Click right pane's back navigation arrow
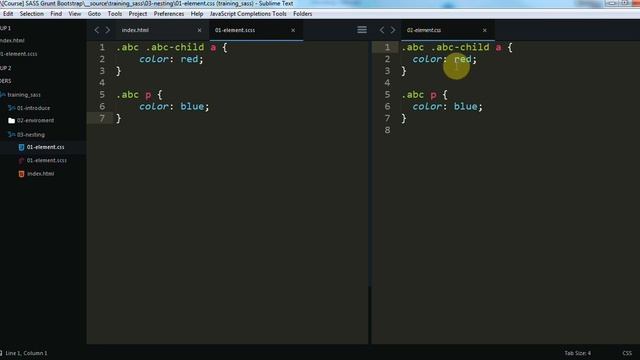Viewport: 640px width, 360px height. tap(382, 30)
